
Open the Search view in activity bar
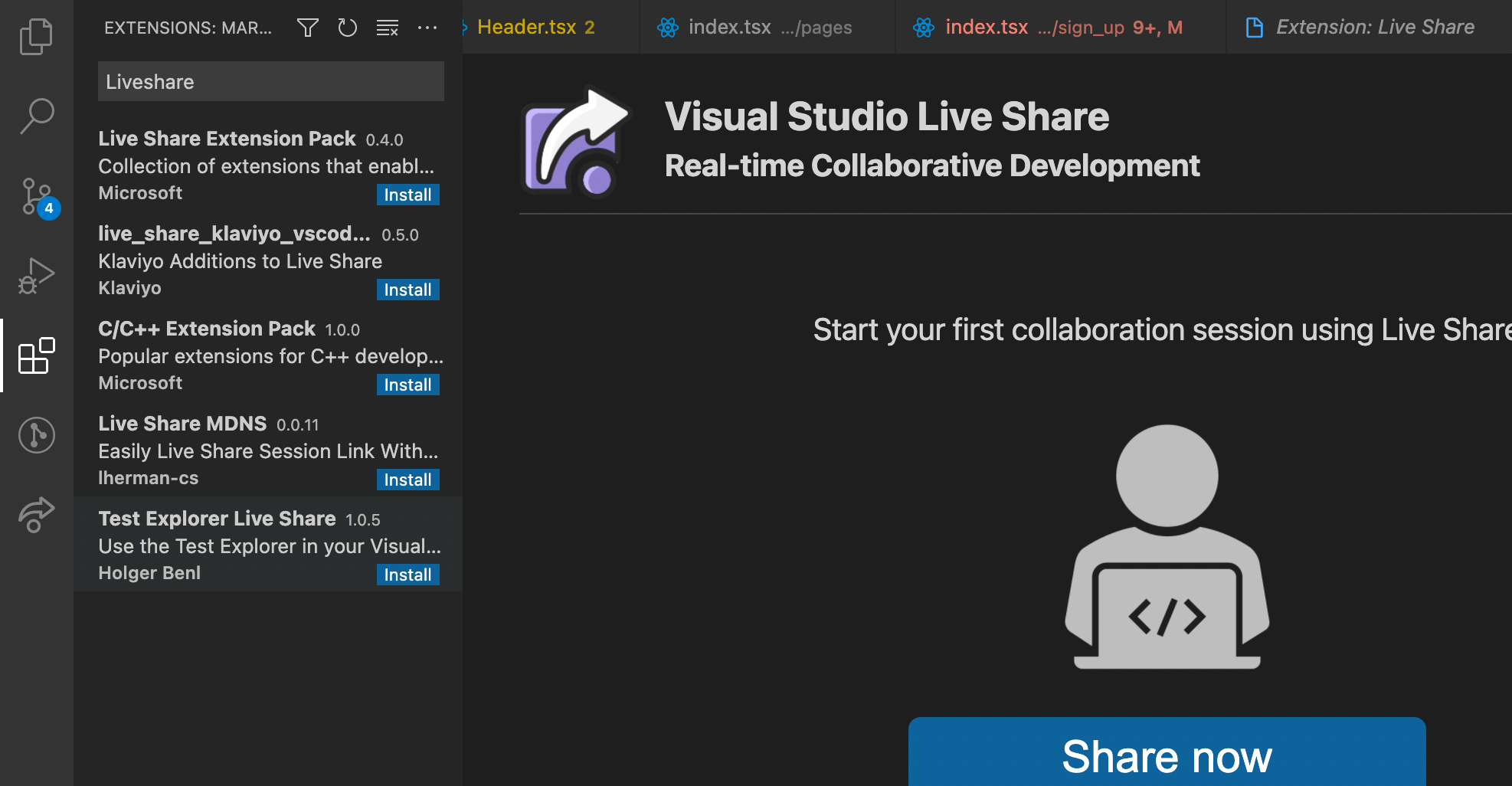tap(36, 116)
